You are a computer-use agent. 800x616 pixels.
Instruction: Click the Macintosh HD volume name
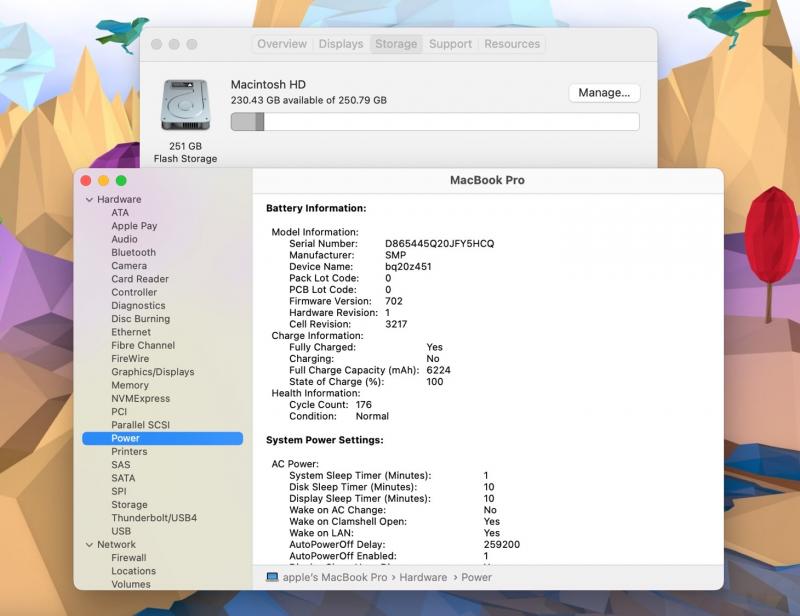268,84
